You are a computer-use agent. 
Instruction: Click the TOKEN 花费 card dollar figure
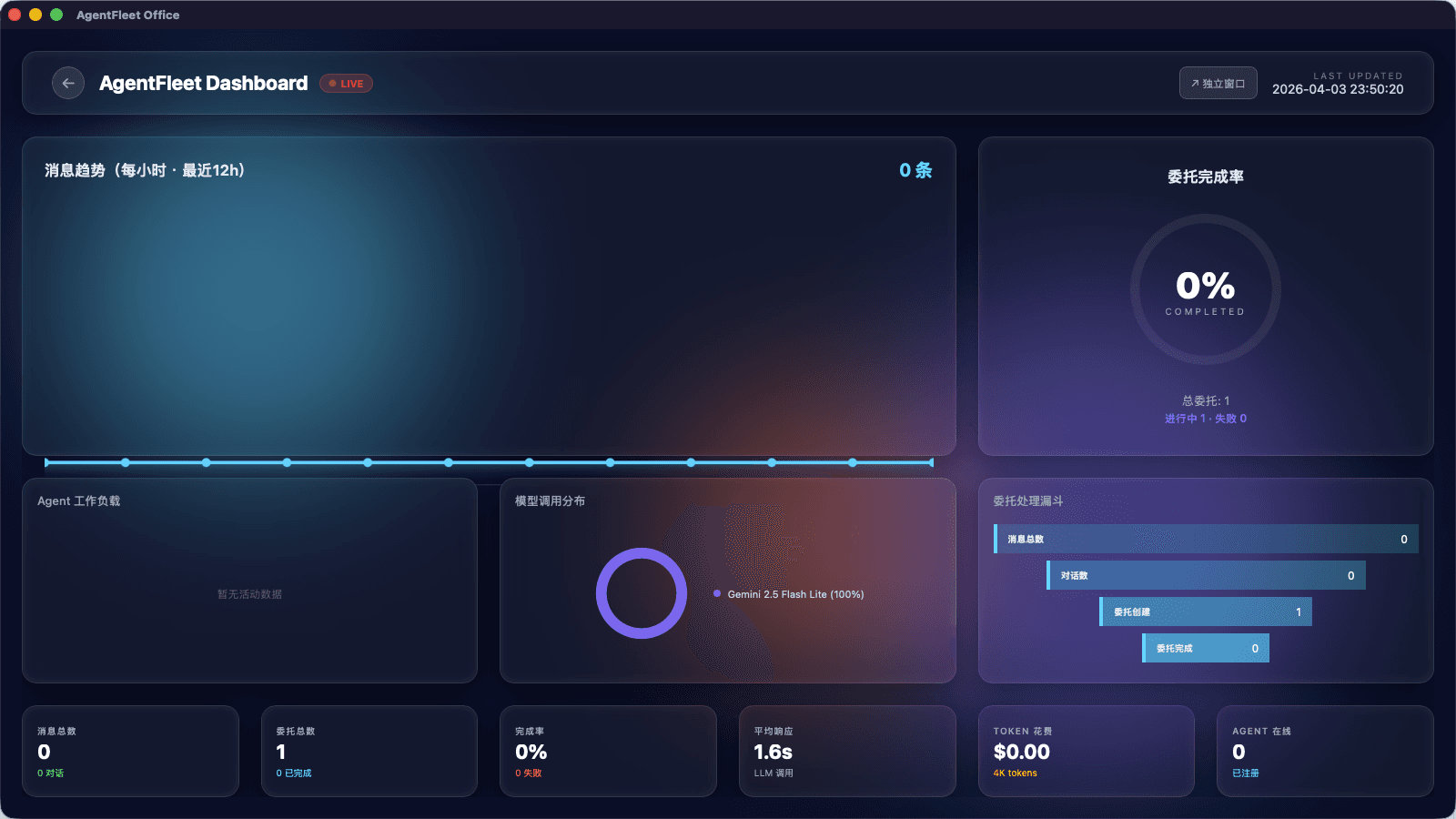[x=1021, y=752]
